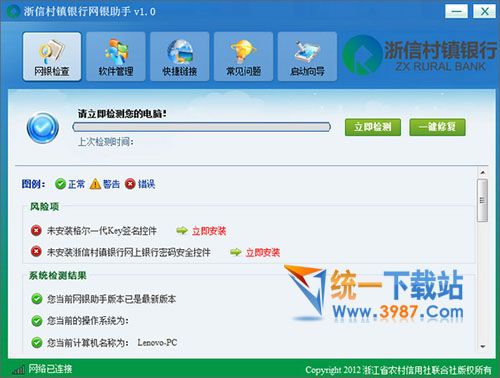
Task: Minimize the 网银助手 window
Action: coord(456,12)
